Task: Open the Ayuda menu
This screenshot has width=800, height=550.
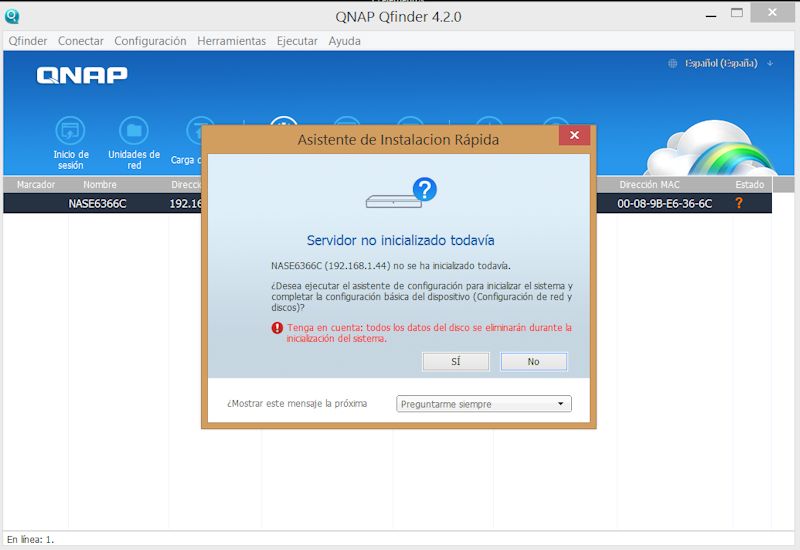Action: click(x=344, y=41)
